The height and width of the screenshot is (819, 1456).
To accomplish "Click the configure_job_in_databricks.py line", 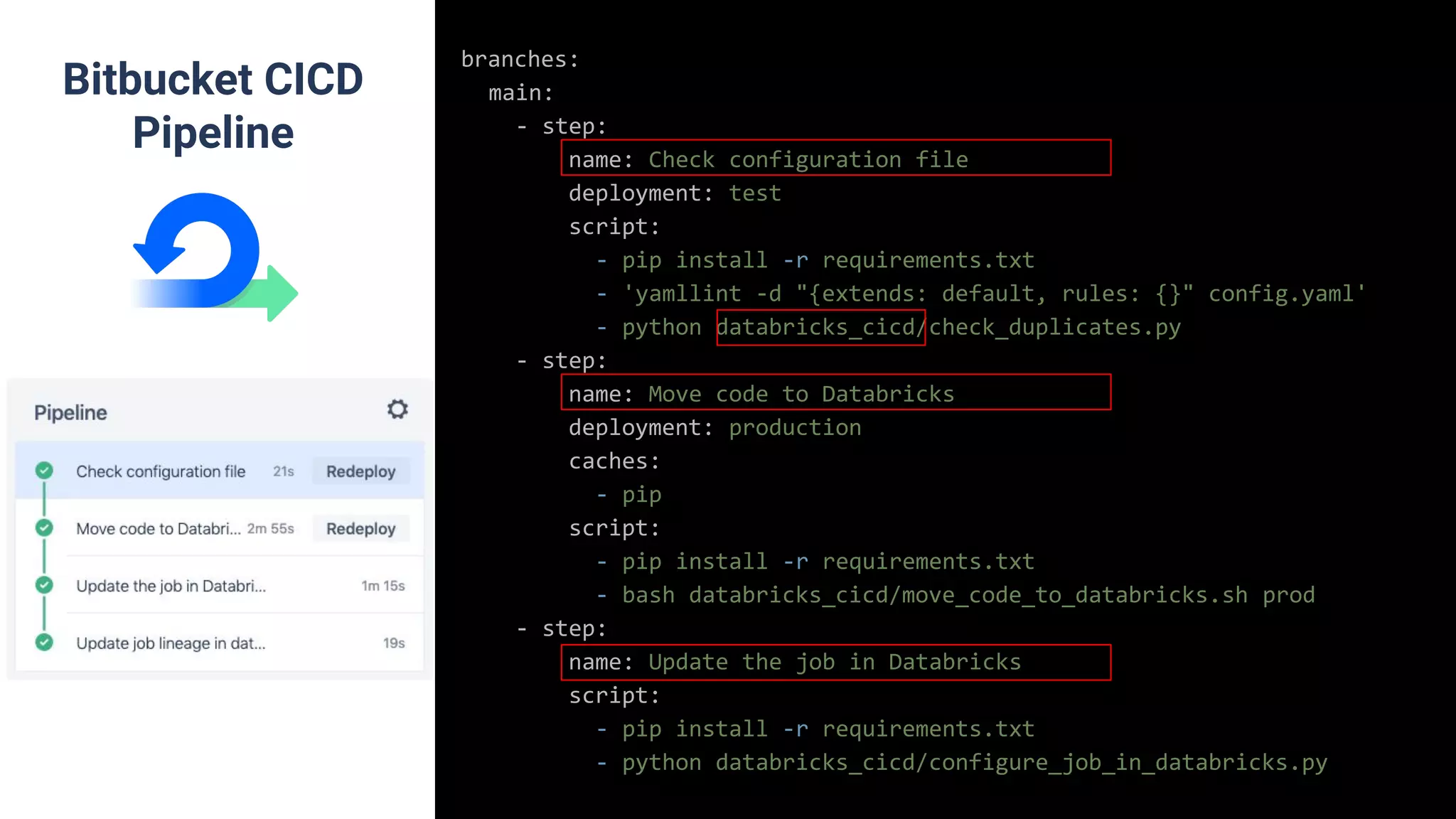I will [x=962, y=762].
